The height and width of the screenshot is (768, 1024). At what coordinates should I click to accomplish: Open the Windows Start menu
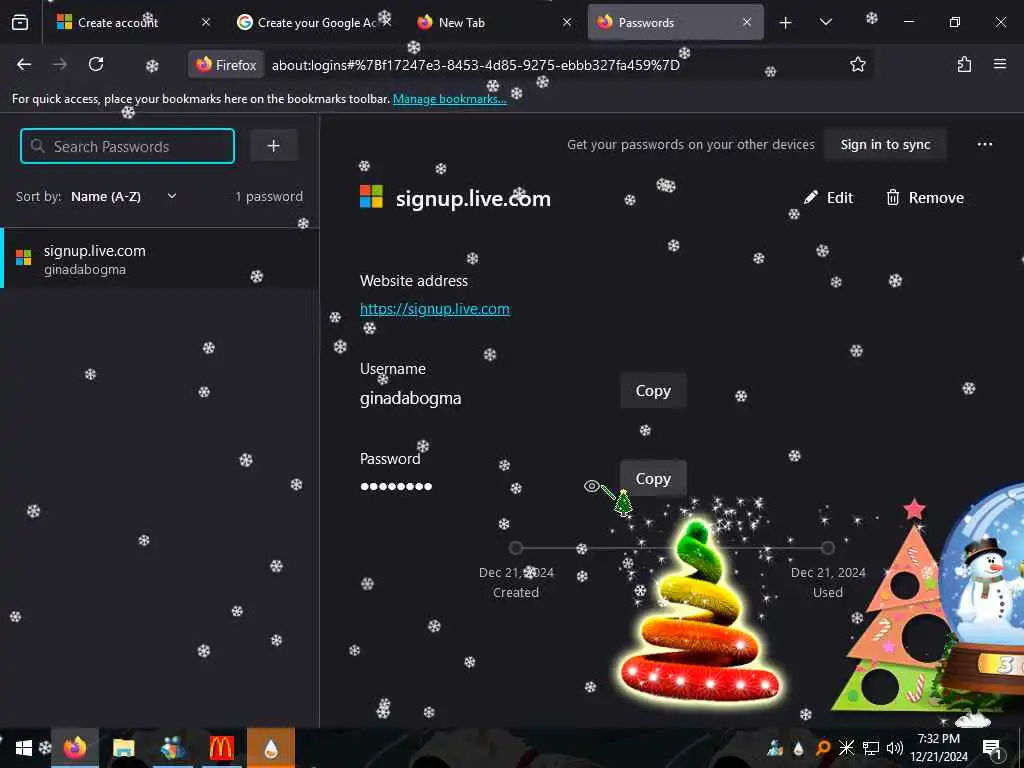pyautogui.click(x=24, y=748)
